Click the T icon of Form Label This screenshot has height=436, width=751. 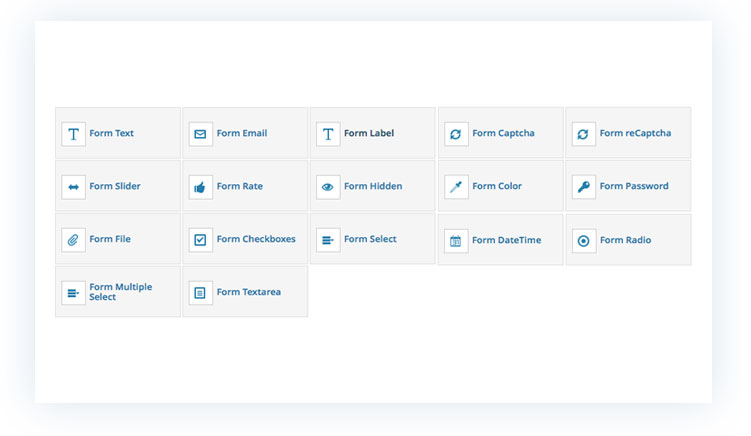click(328, 134)
